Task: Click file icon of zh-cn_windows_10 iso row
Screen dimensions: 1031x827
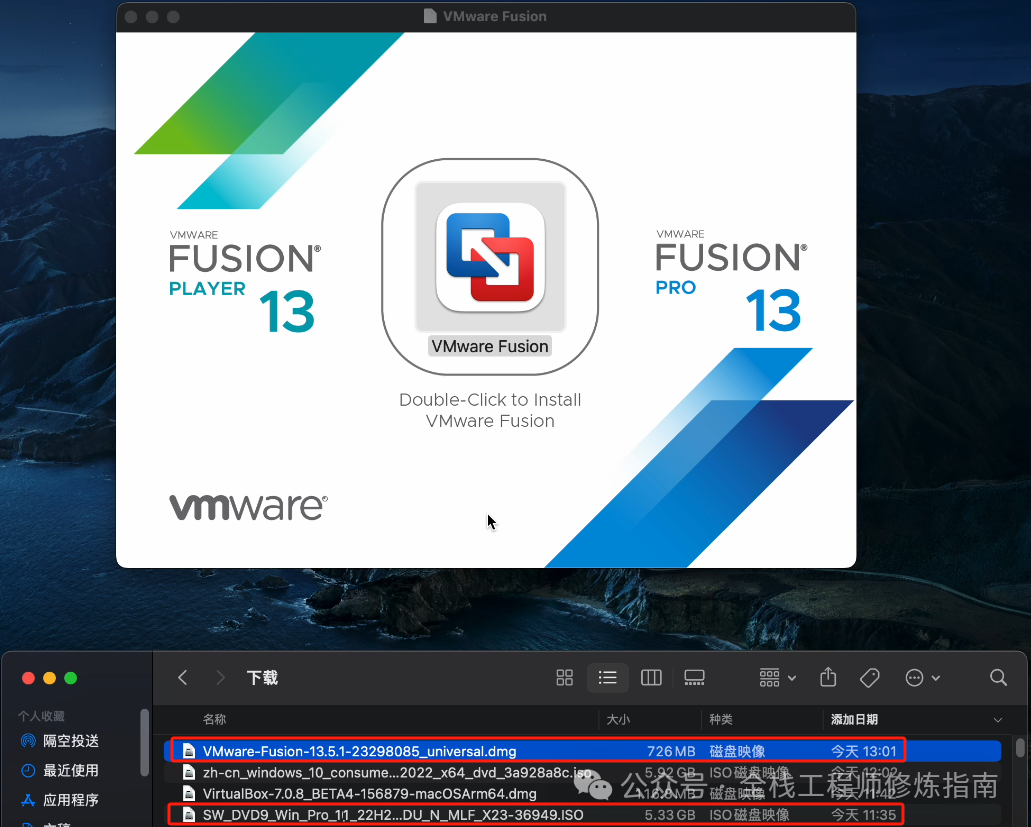Action: click(189, 772)
